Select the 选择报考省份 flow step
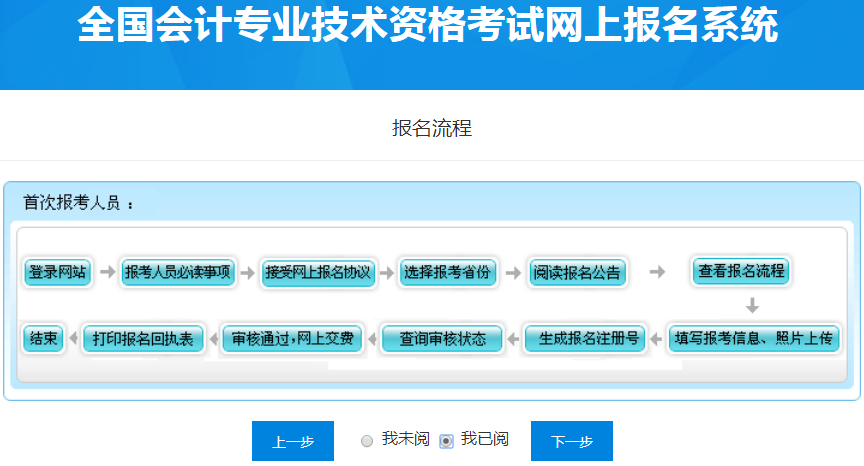Screen dimensions: 864x466 tap(447, 272)
